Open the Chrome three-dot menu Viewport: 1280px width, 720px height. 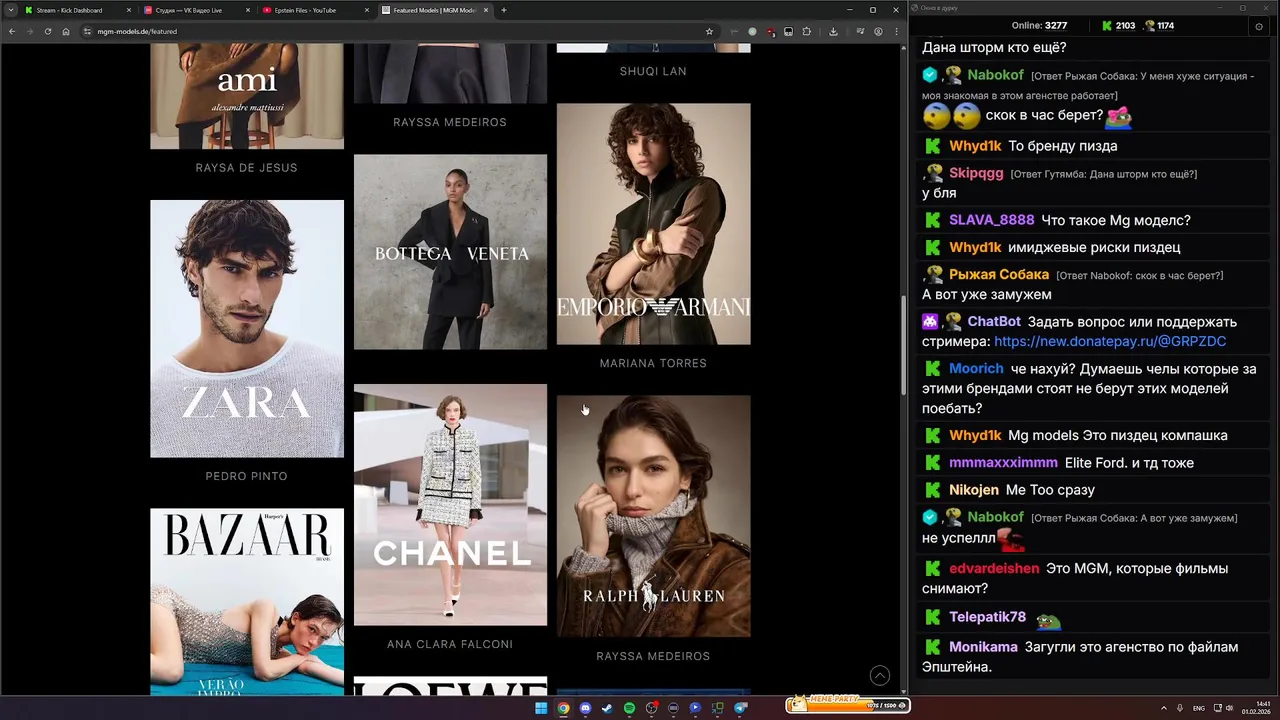point(895,31)
